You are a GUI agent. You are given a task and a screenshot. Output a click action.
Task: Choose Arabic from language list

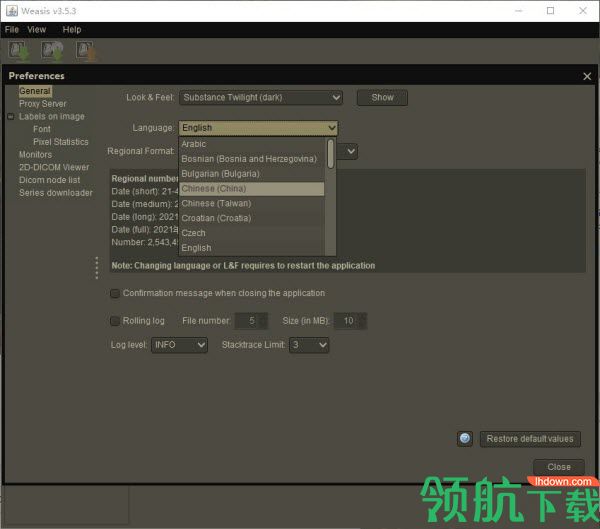(x=252, y=144)
